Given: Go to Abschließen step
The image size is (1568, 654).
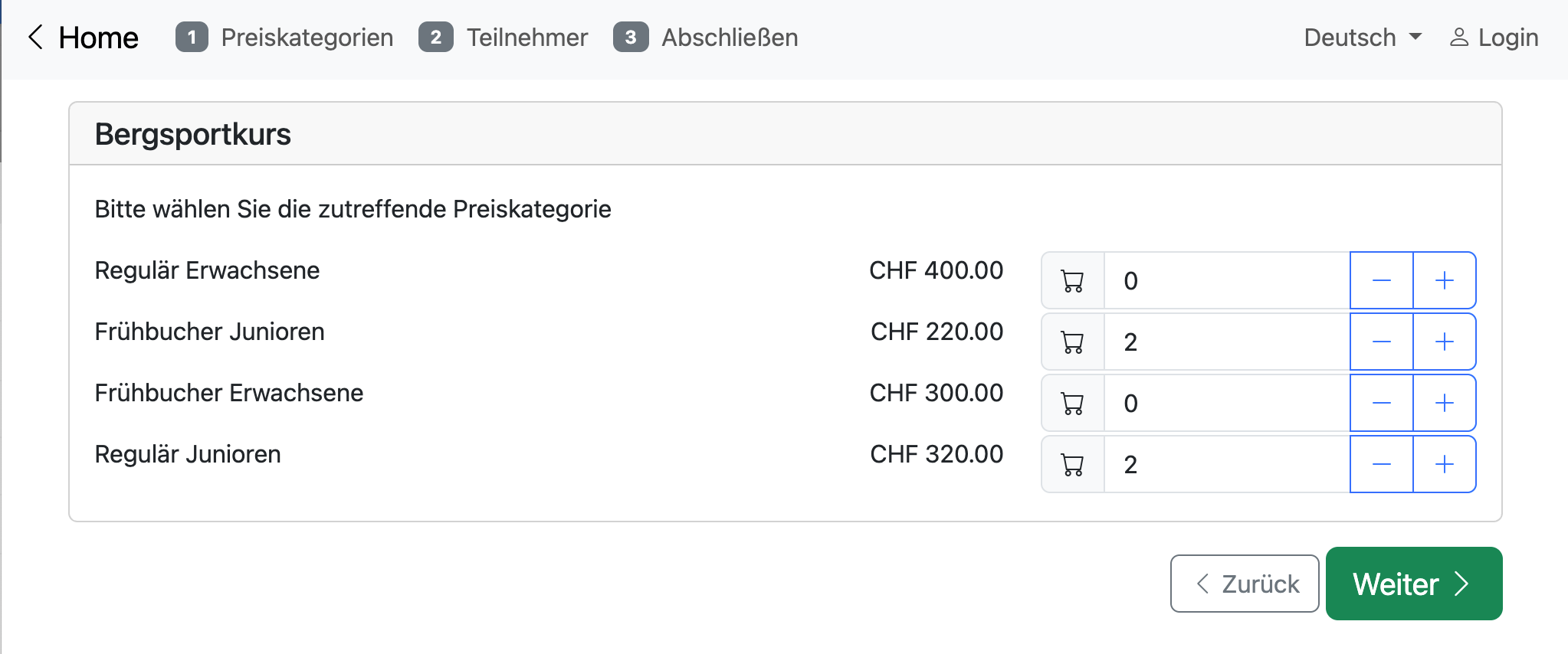Looking at the screenshot, I should 706,38.
